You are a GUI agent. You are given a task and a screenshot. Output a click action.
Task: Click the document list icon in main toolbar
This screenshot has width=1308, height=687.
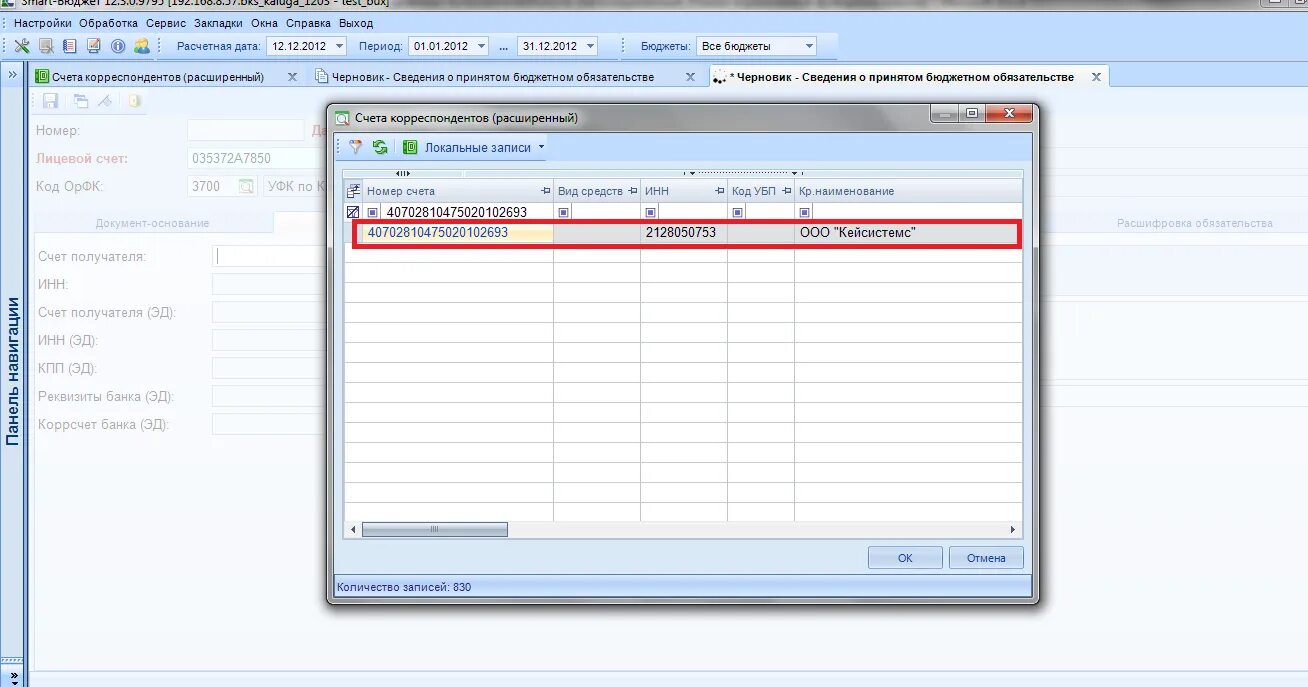click(70, 46)
